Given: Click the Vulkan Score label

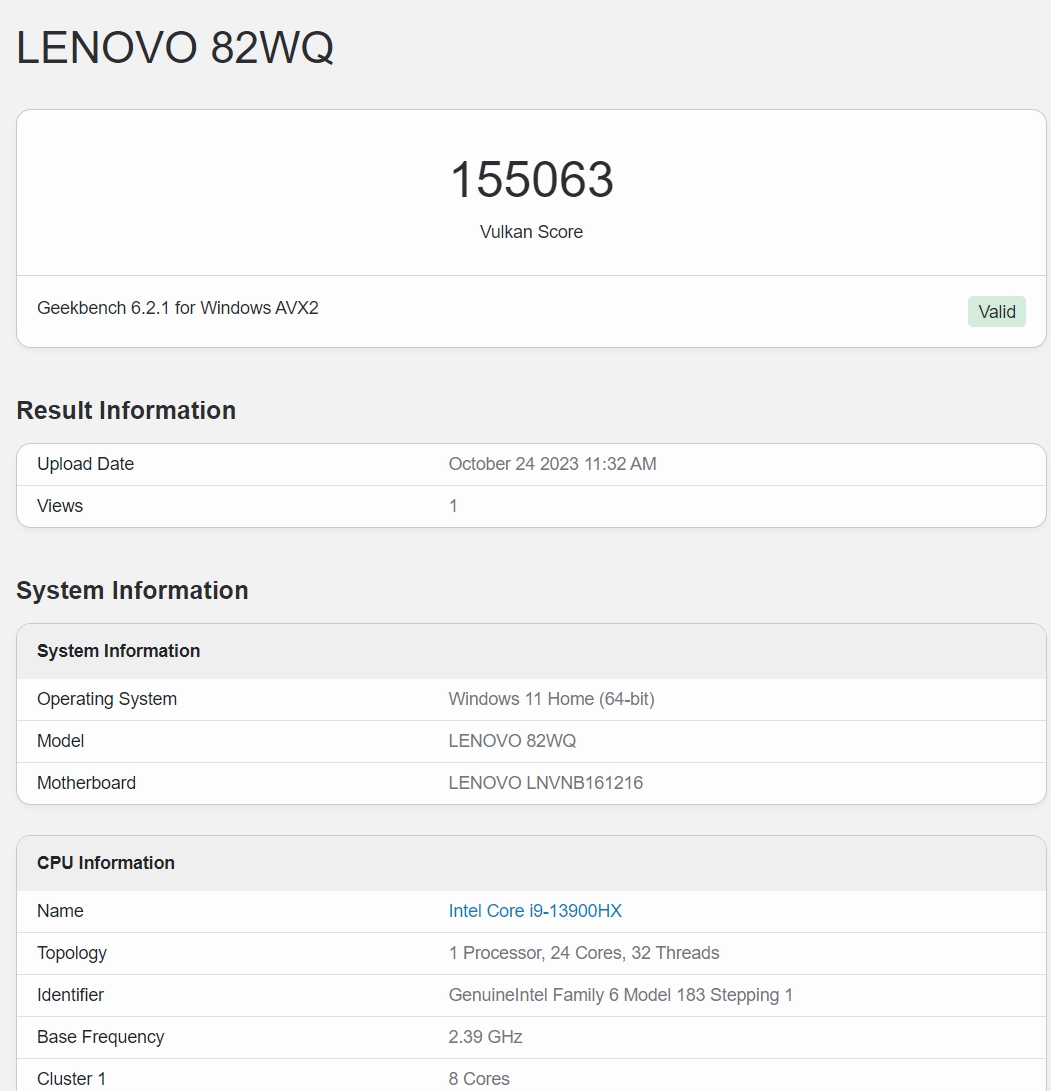Looking at the screenshot, I should coord(531,232).
